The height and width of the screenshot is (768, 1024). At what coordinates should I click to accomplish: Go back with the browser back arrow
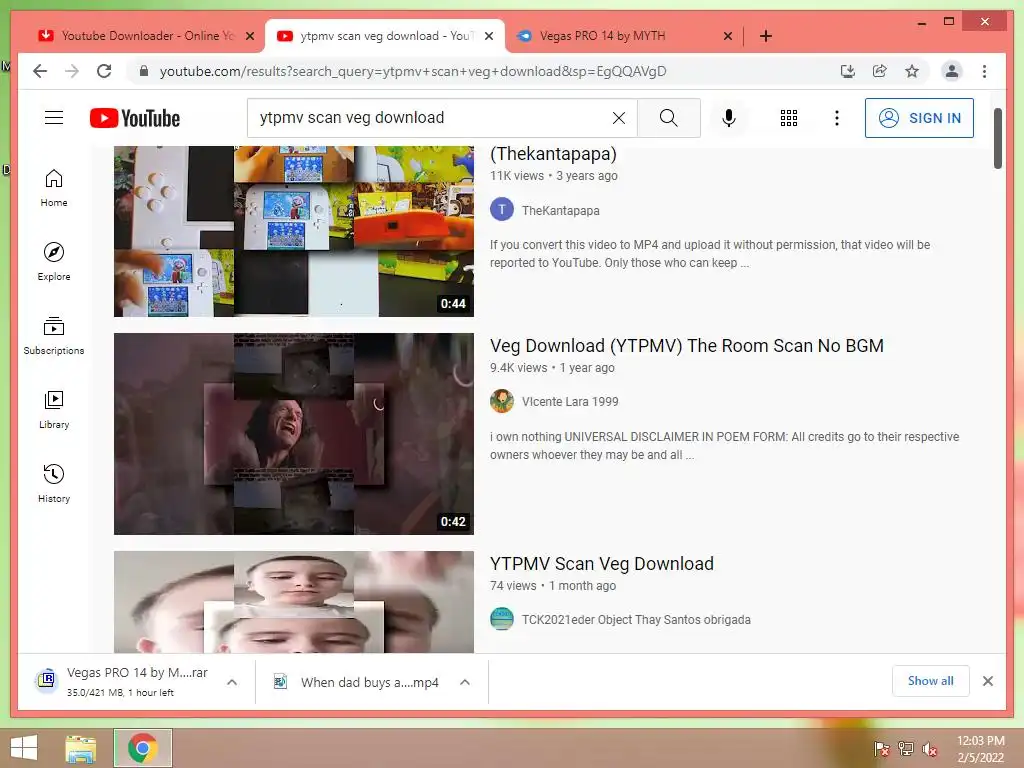point(40,71)
